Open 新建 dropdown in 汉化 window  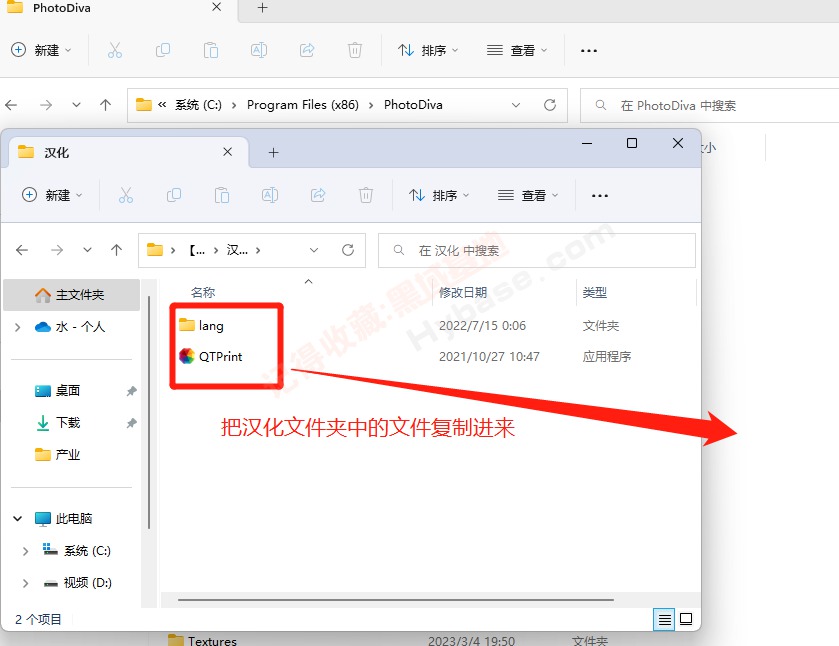pyautogui.click(x=52, y=195)
